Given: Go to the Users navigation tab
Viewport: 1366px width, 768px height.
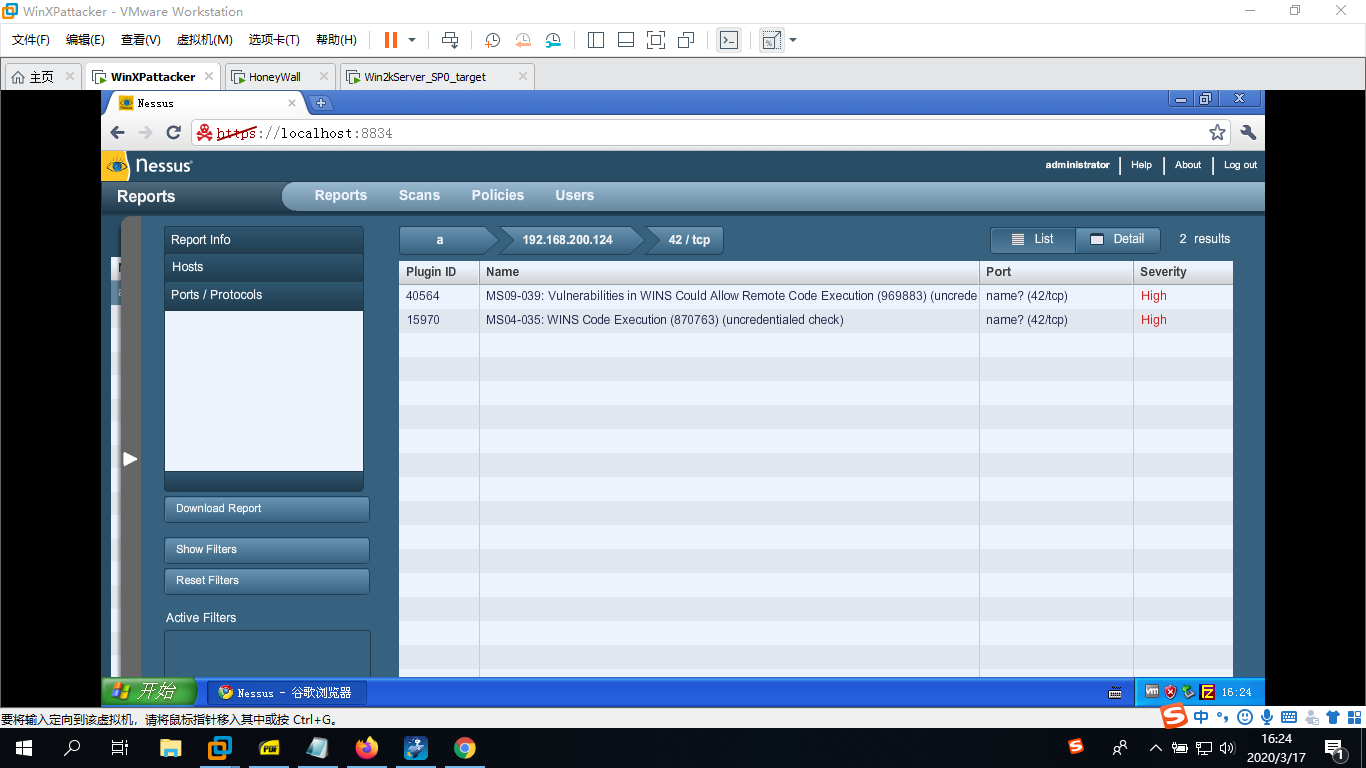Looking at the screenshot, I should [x=574, y=195].
